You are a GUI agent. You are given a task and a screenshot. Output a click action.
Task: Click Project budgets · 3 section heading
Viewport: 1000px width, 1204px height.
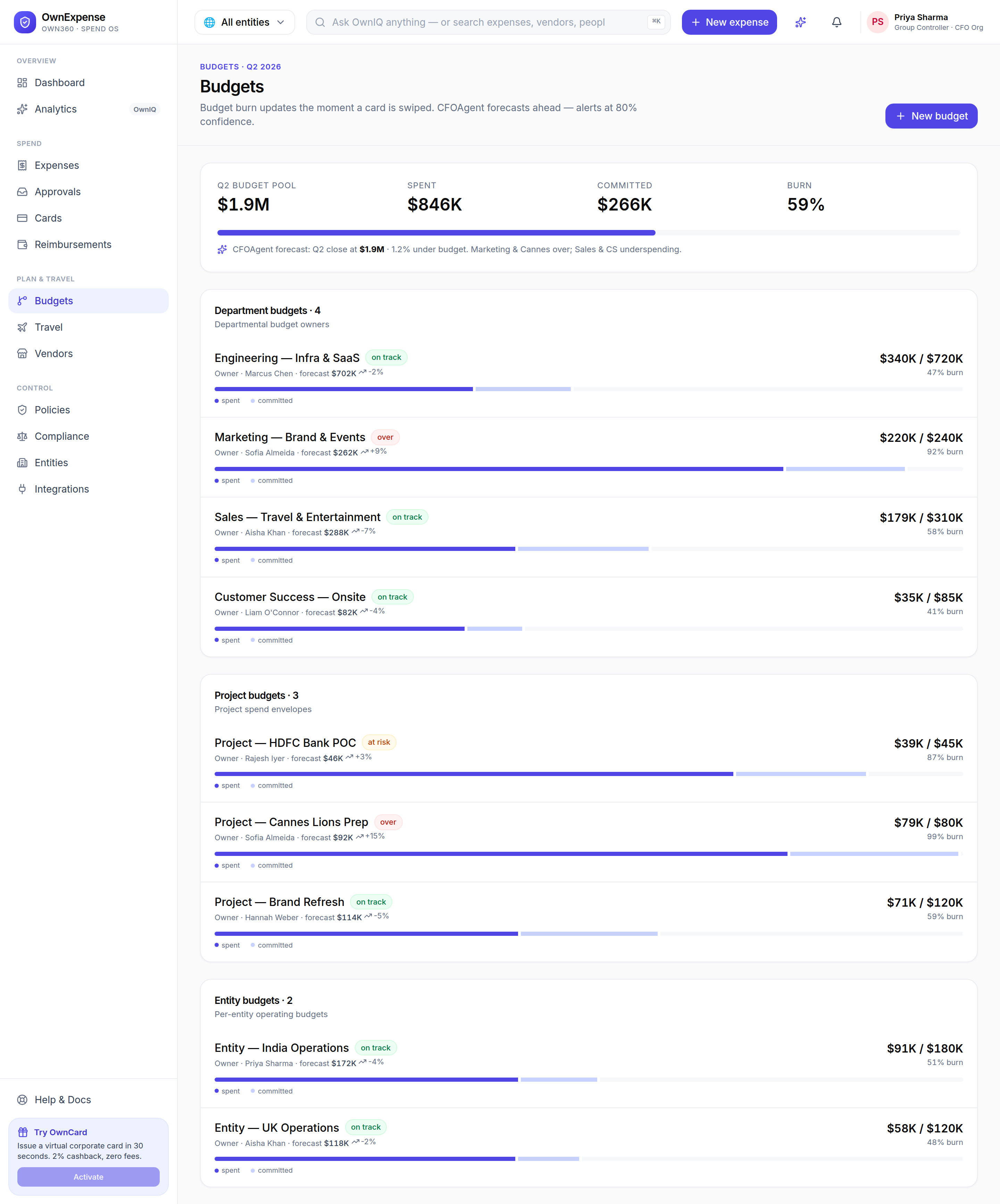point(256,695)
